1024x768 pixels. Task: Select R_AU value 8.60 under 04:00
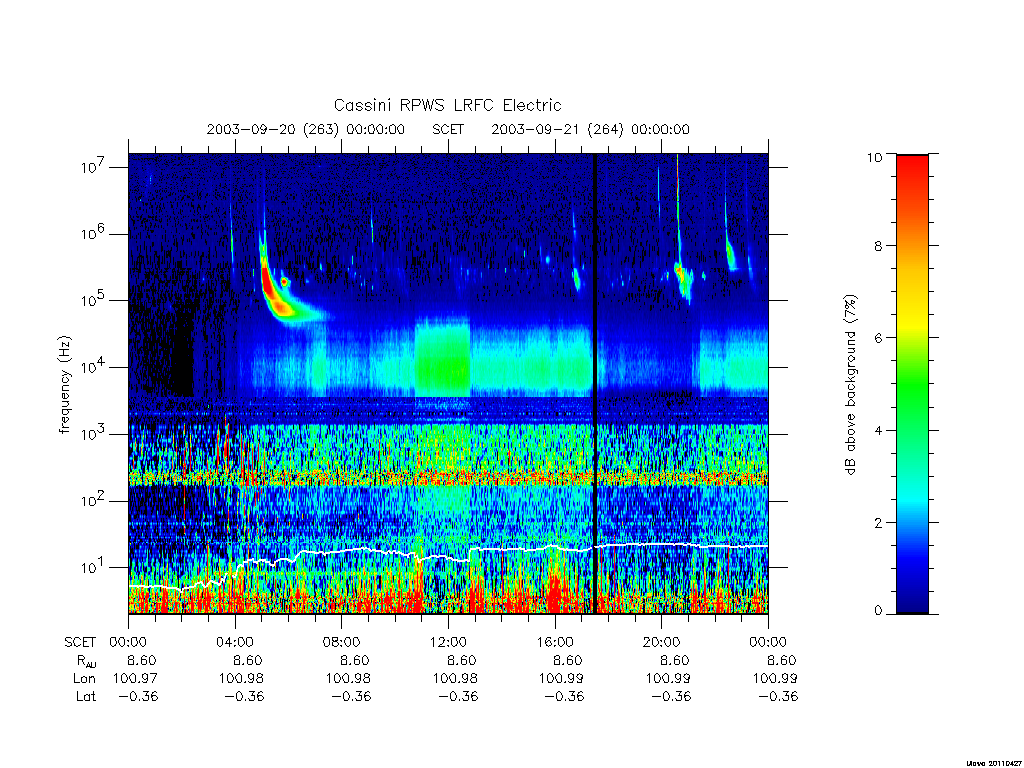pos(248,660)
